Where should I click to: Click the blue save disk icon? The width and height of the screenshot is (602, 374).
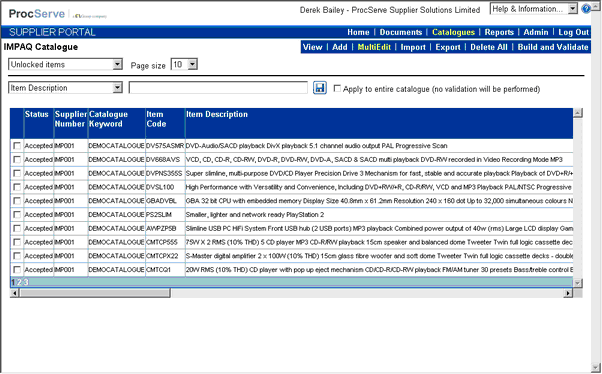320,88
